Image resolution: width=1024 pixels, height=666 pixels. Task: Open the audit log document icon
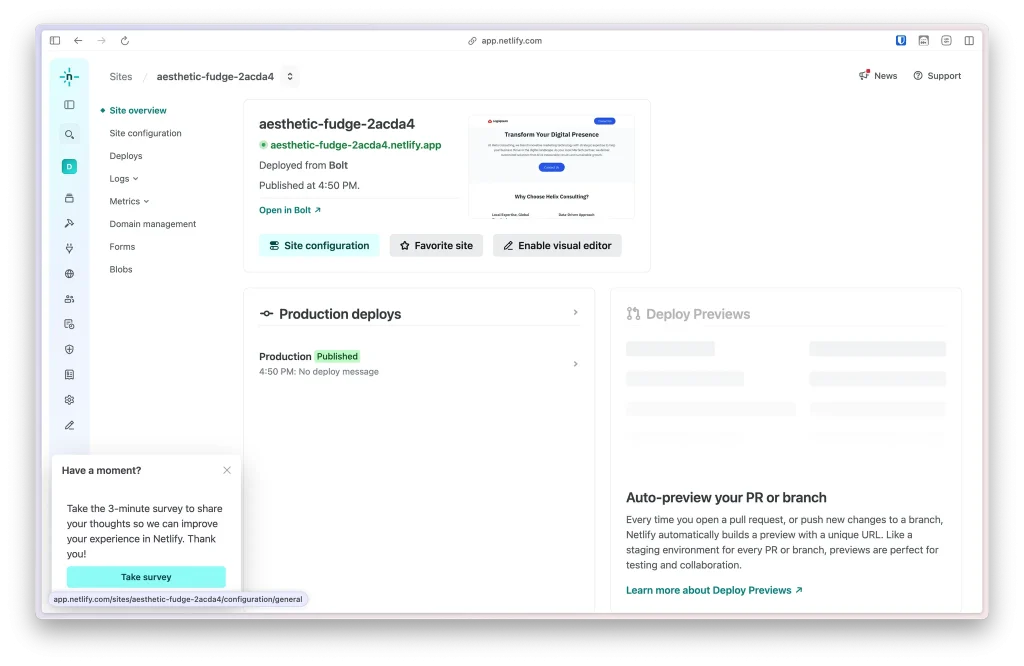pyautogui.click(x=69, y=324)
